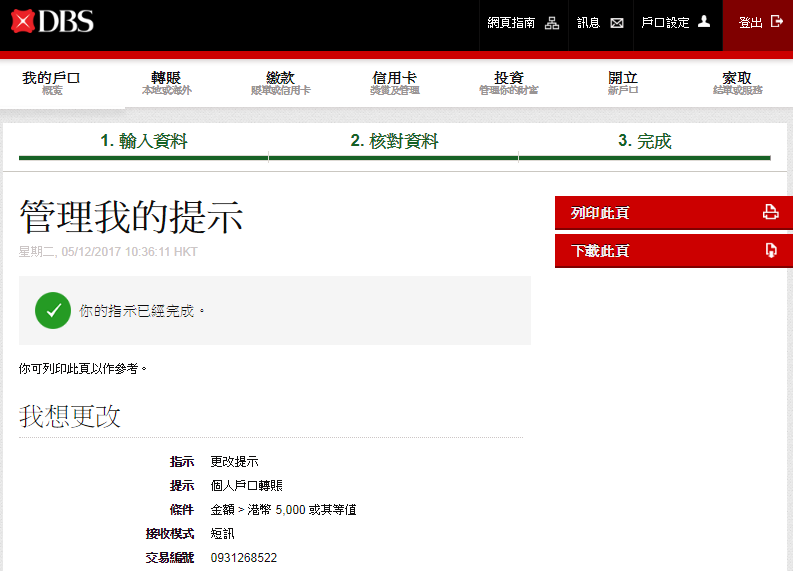
Task: Select step 3. 完成
Action: pos(644,141)
